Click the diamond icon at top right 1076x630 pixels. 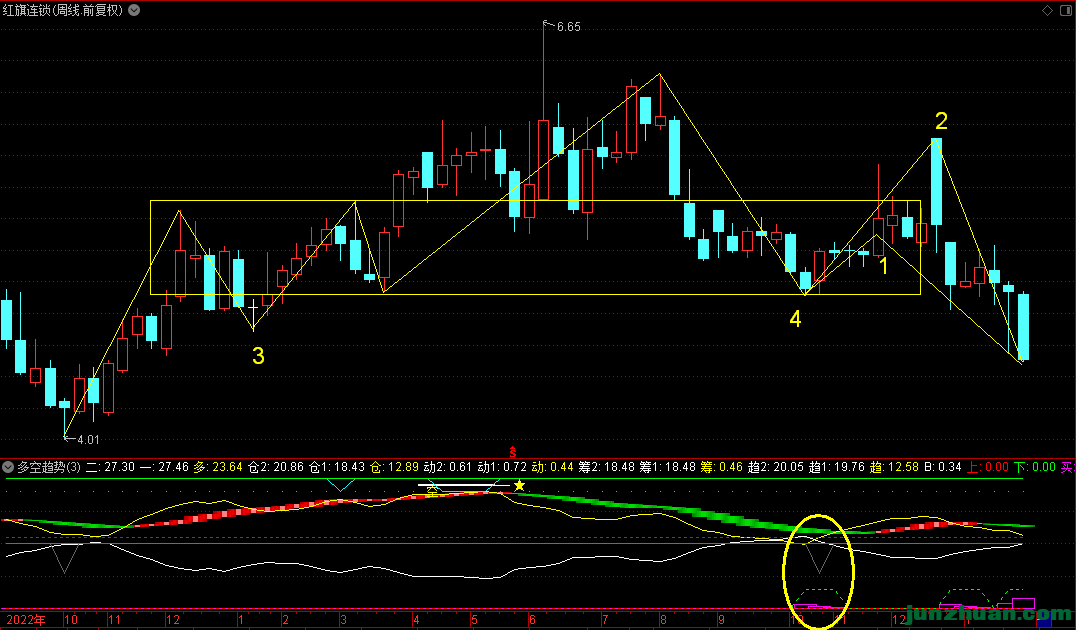(1047, 10)
